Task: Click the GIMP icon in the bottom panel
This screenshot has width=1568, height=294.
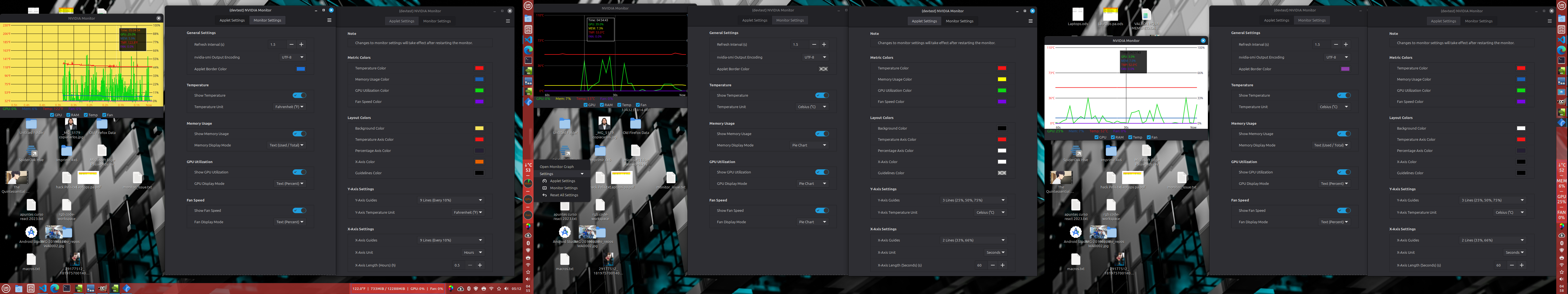Action: [x=102, y=289]
